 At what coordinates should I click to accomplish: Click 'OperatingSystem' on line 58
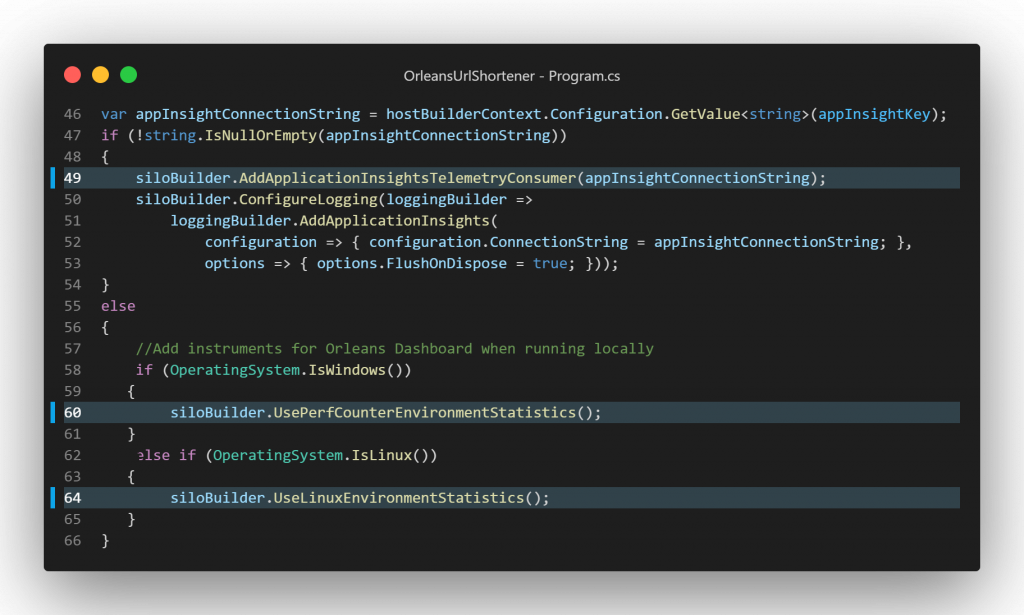(234, 370)
